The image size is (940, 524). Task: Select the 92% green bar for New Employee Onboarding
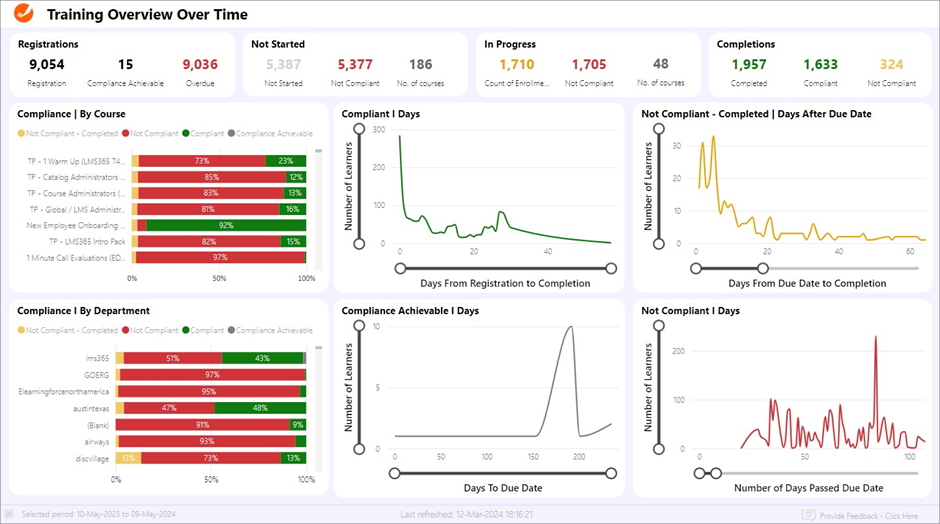(225, 225)
